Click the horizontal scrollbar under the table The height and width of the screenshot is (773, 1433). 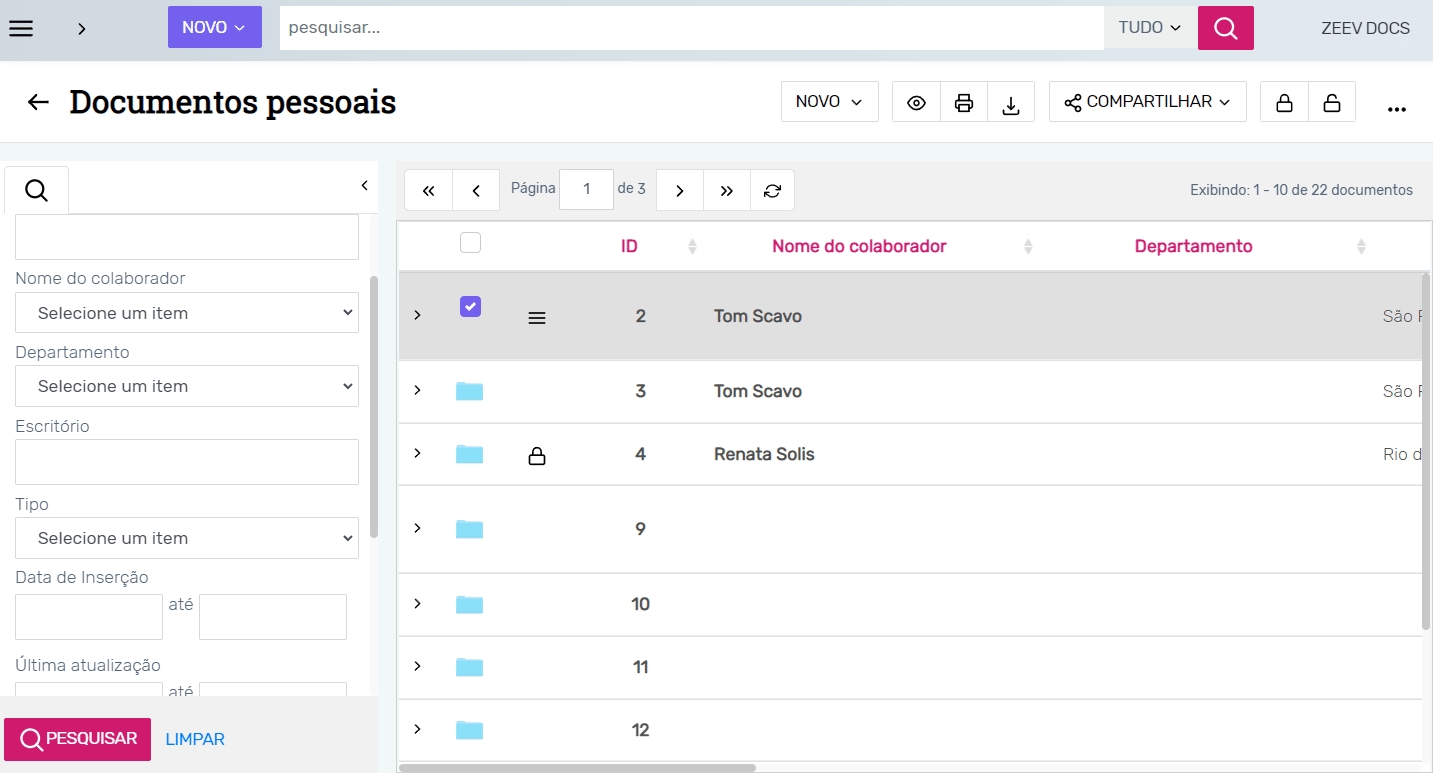coord(577,768)
